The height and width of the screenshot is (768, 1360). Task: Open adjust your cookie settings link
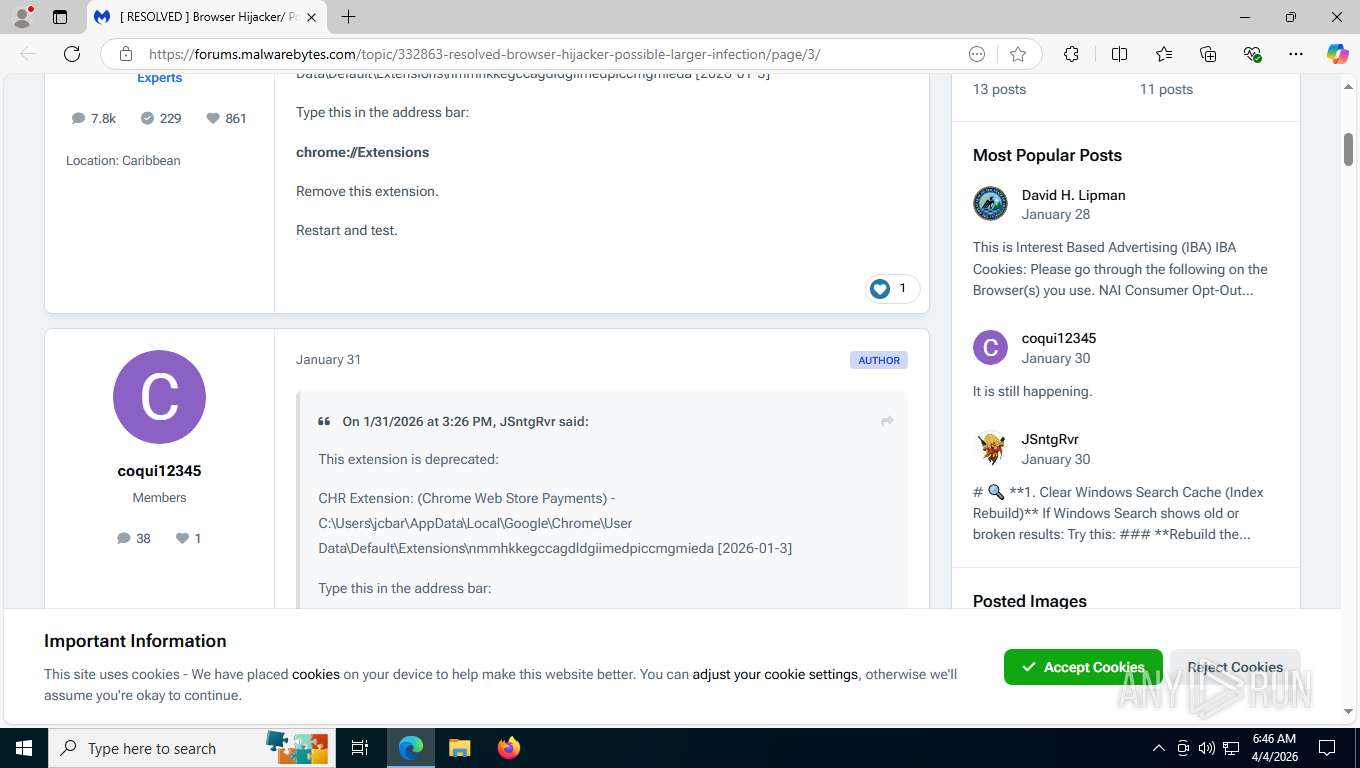pos(775,674)
